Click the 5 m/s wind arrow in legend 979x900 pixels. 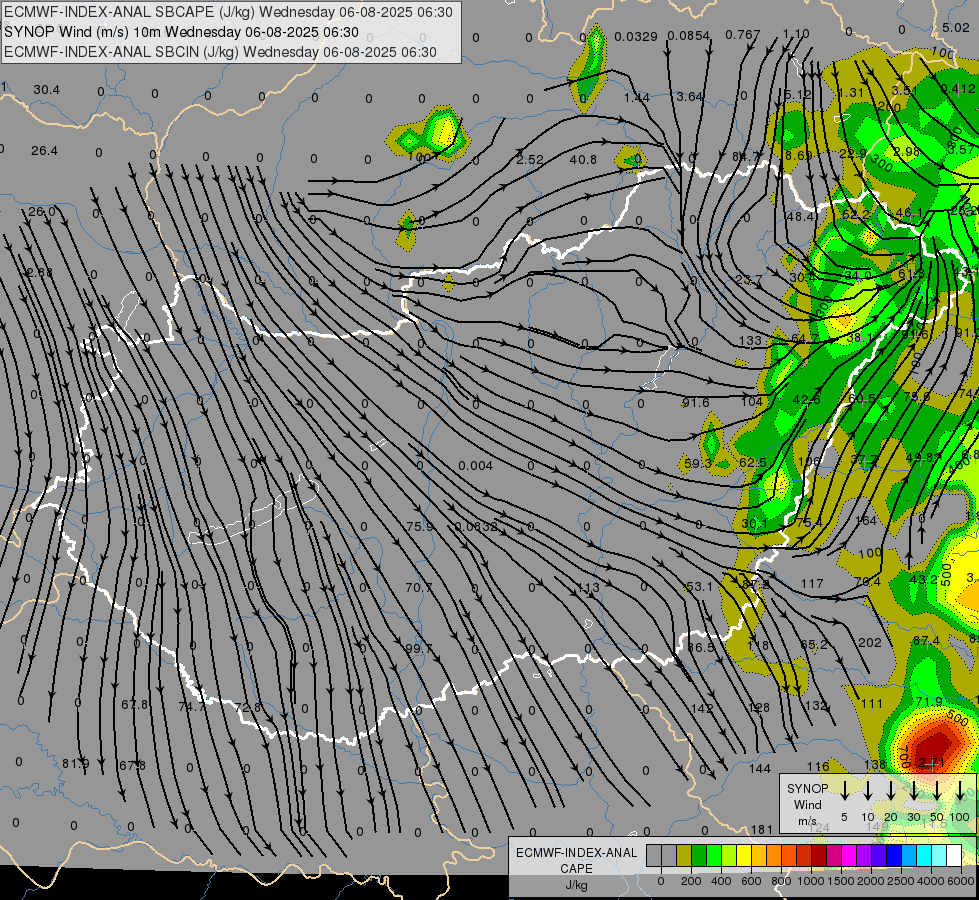(x=844, y=790)
